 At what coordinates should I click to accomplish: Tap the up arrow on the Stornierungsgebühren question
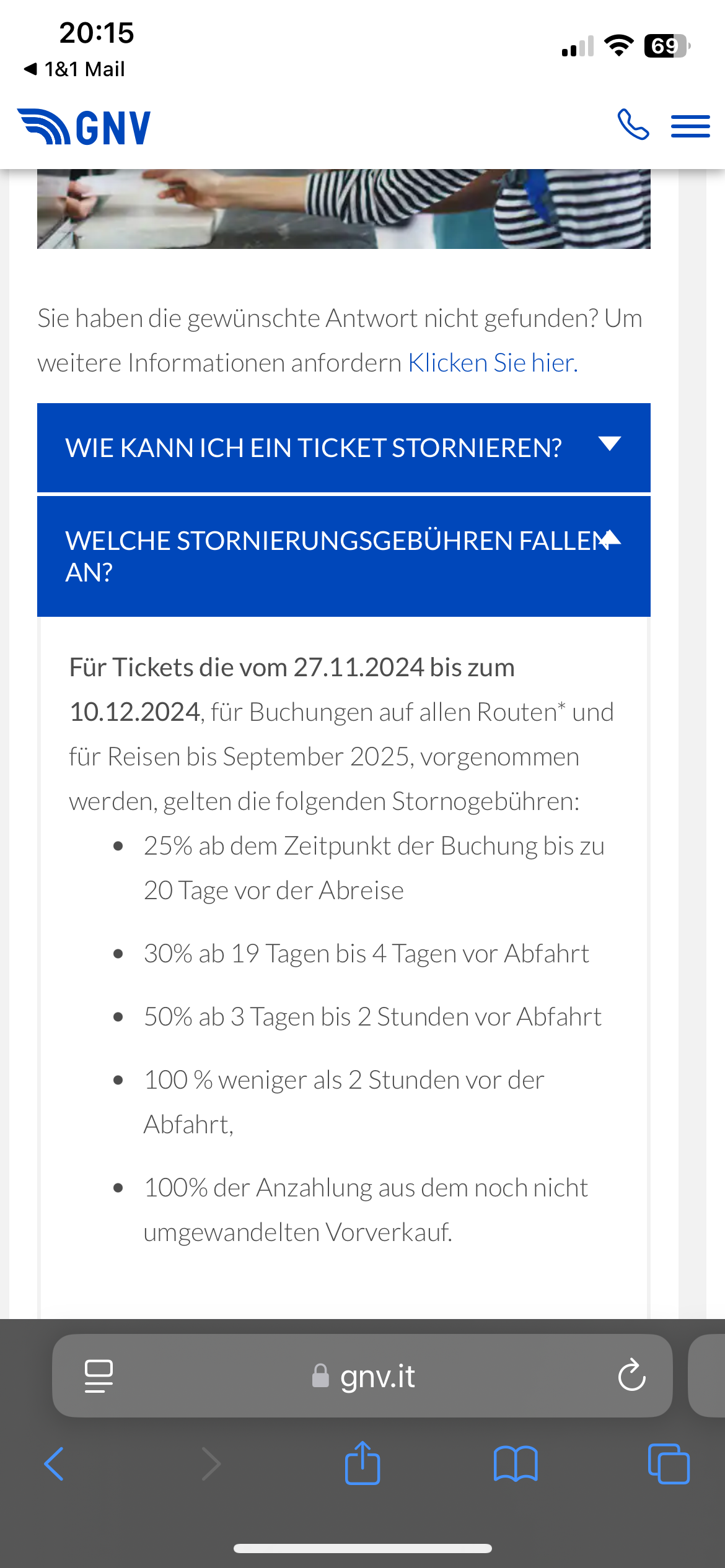[610, 538]
